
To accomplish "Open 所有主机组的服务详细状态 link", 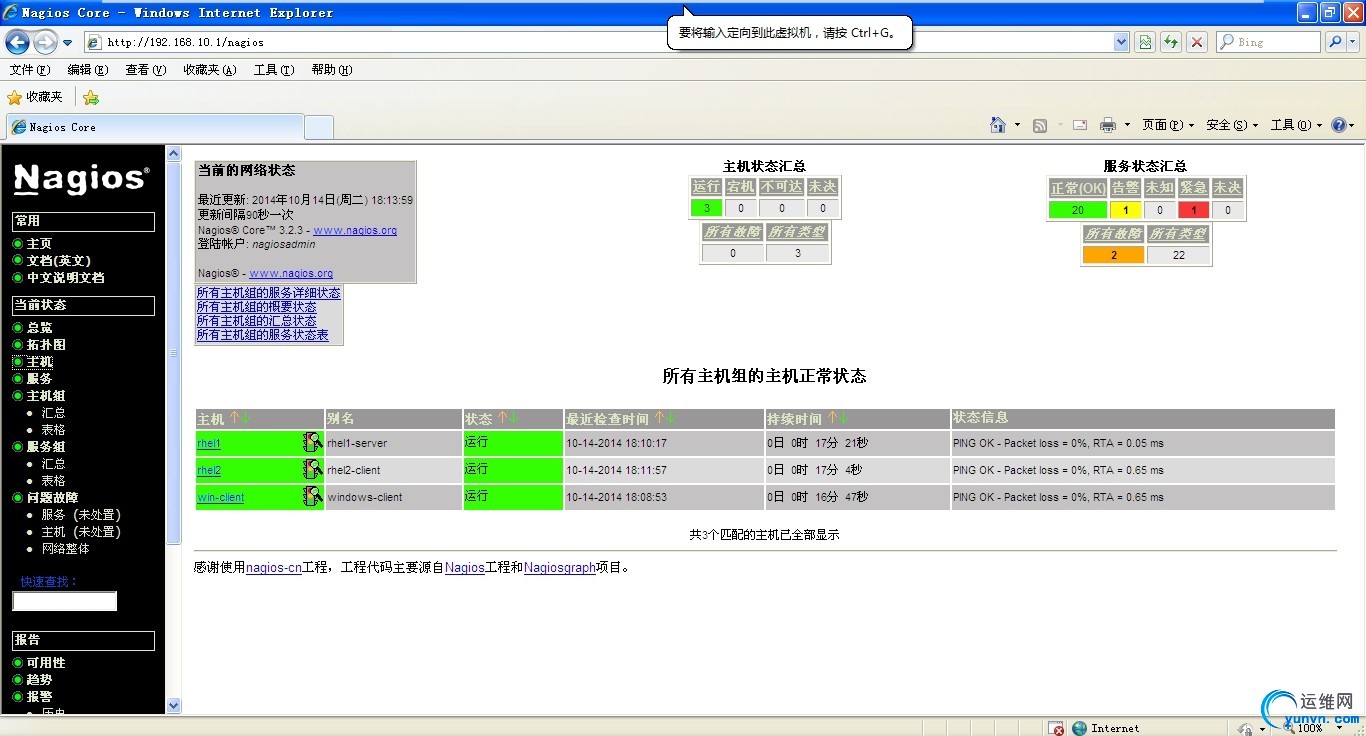I will point(269,293).
